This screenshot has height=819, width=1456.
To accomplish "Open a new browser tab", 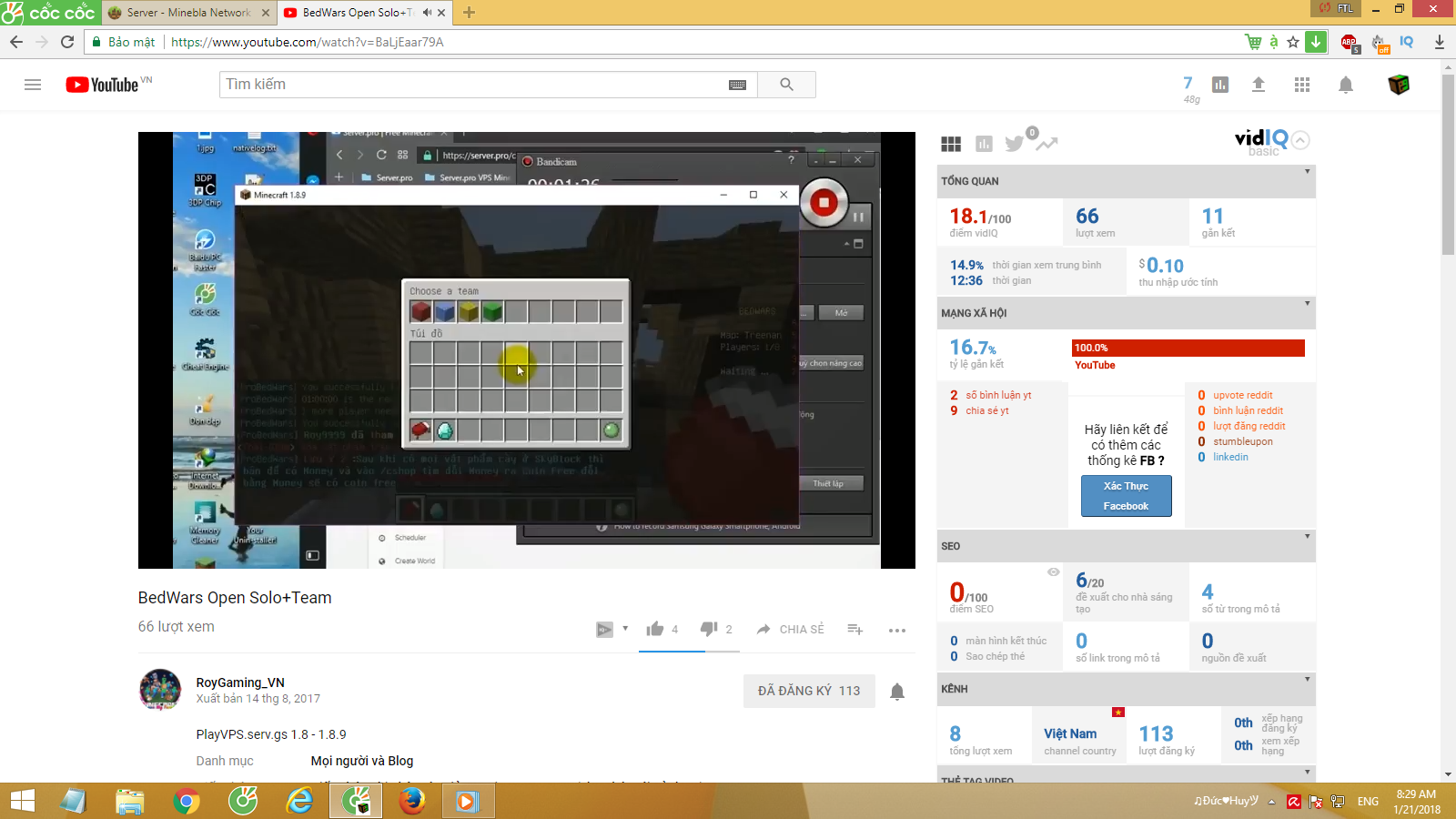I will click(469, 13).
